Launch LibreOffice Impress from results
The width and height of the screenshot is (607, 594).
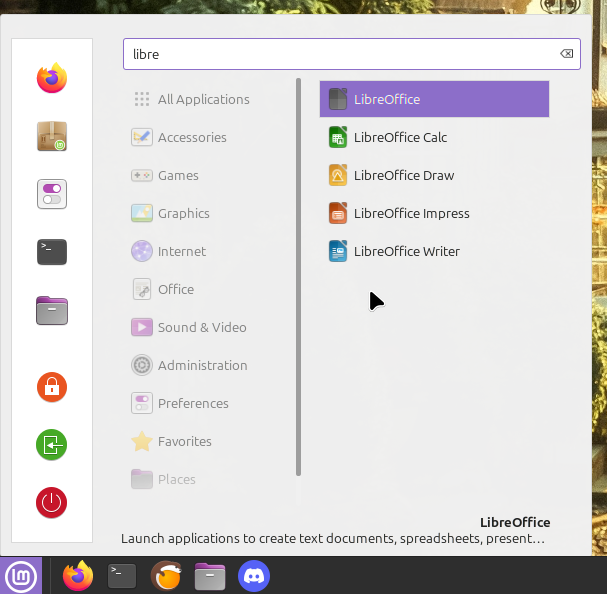click(x=434, y=213)
